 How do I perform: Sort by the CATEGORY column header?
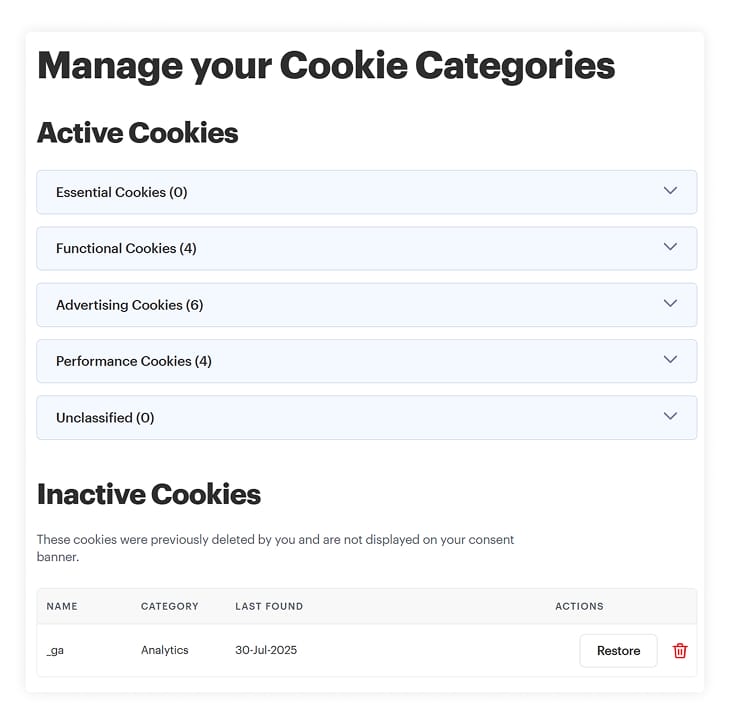pyautogui.click(x=169, y=606)
